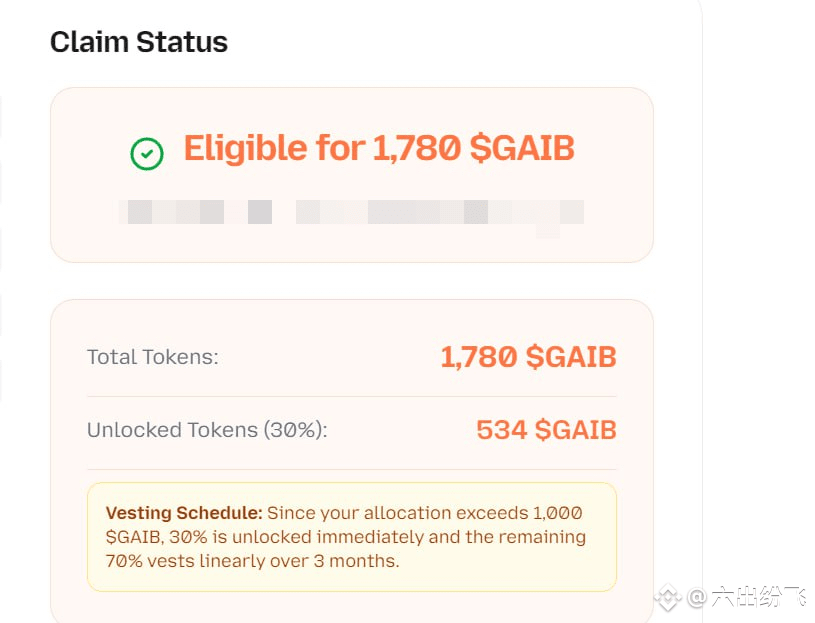Click the Binance Square watermark logo

667,597
